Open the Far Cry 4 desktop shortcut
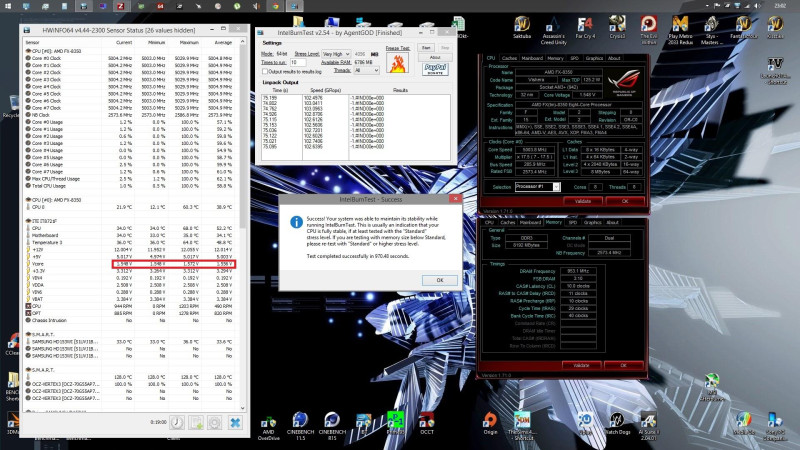 tap(585, 28)
